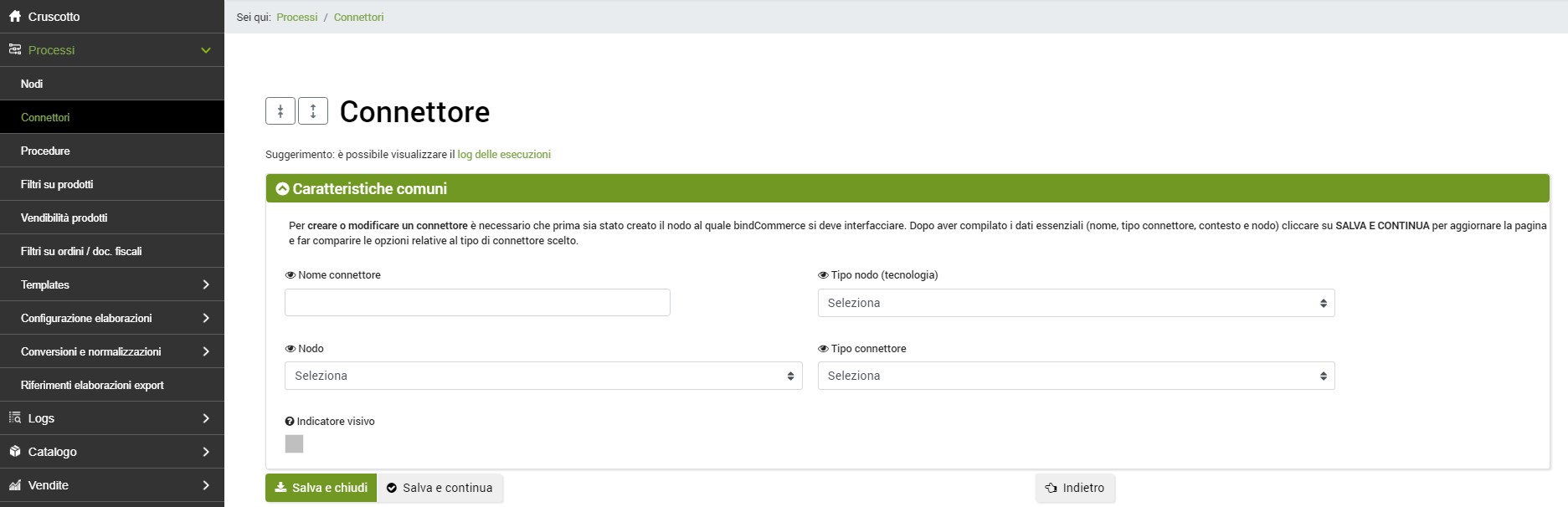Click the help icon beside Indicatore visivo
This screenshot has height=507, width=1568.
[290, 422]
